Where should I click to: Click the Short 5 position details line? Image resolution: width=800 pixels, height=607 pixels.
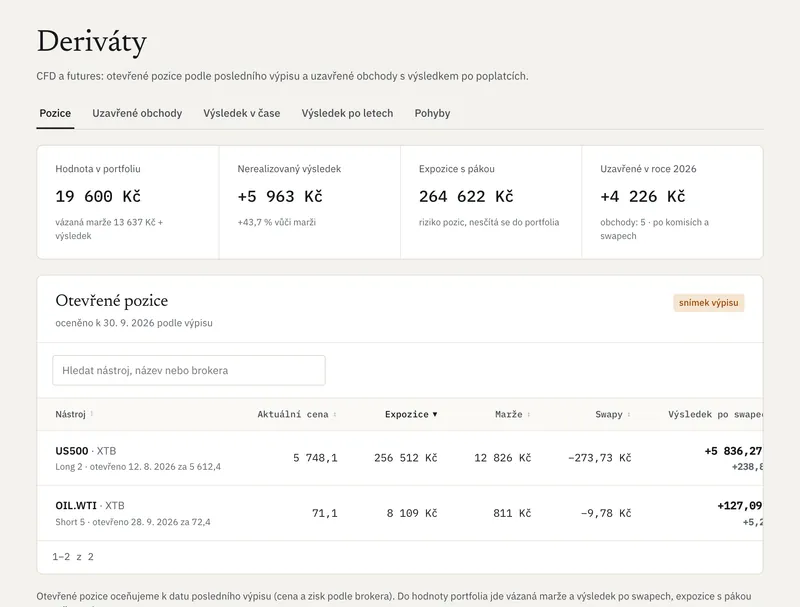click(133, 522)
